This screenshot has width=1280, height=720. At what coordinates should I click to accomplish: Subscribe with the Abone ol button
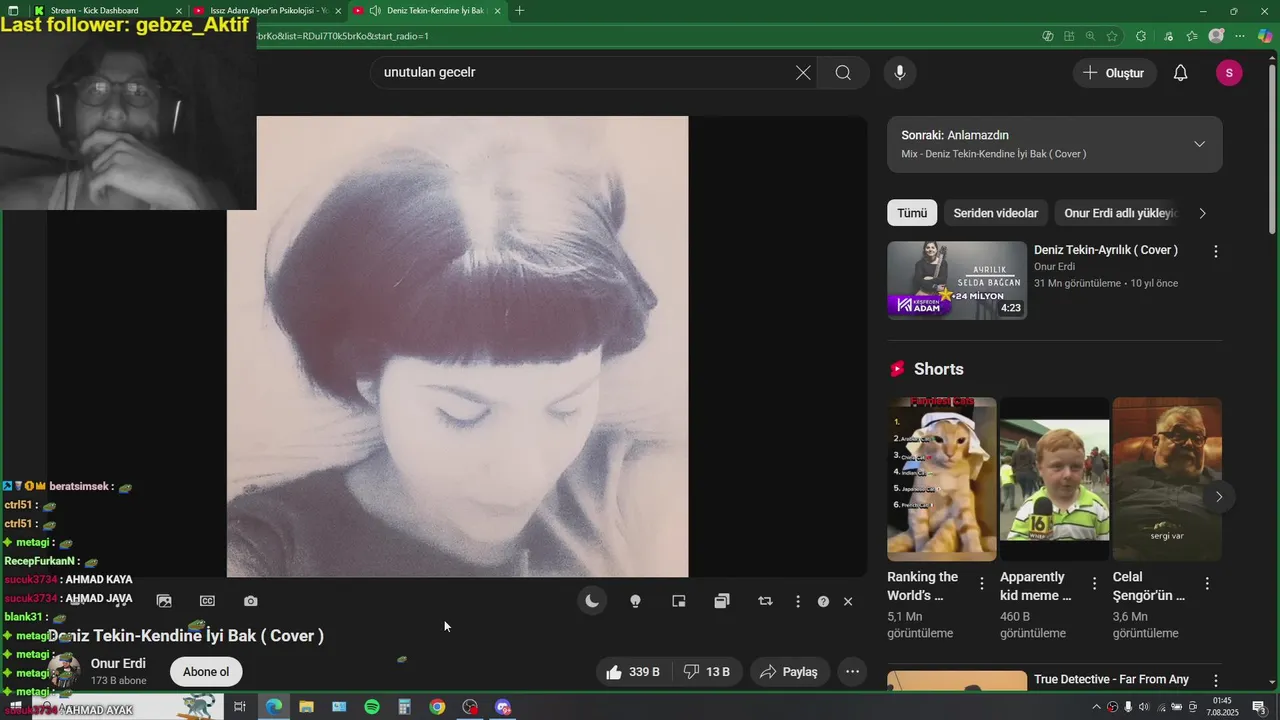206,672
